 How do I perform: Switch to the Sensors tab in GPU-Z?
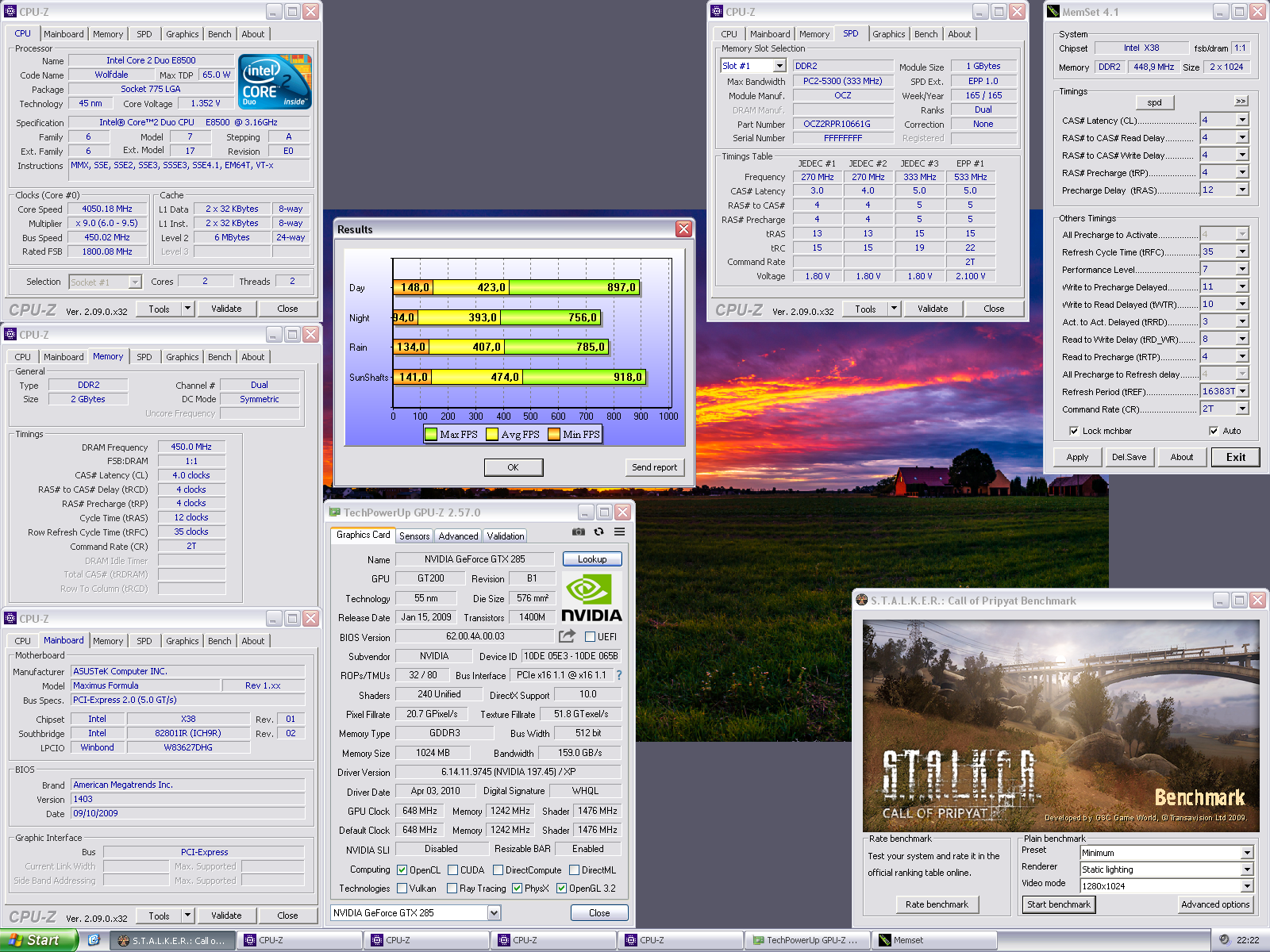click(x=414, y=535)
